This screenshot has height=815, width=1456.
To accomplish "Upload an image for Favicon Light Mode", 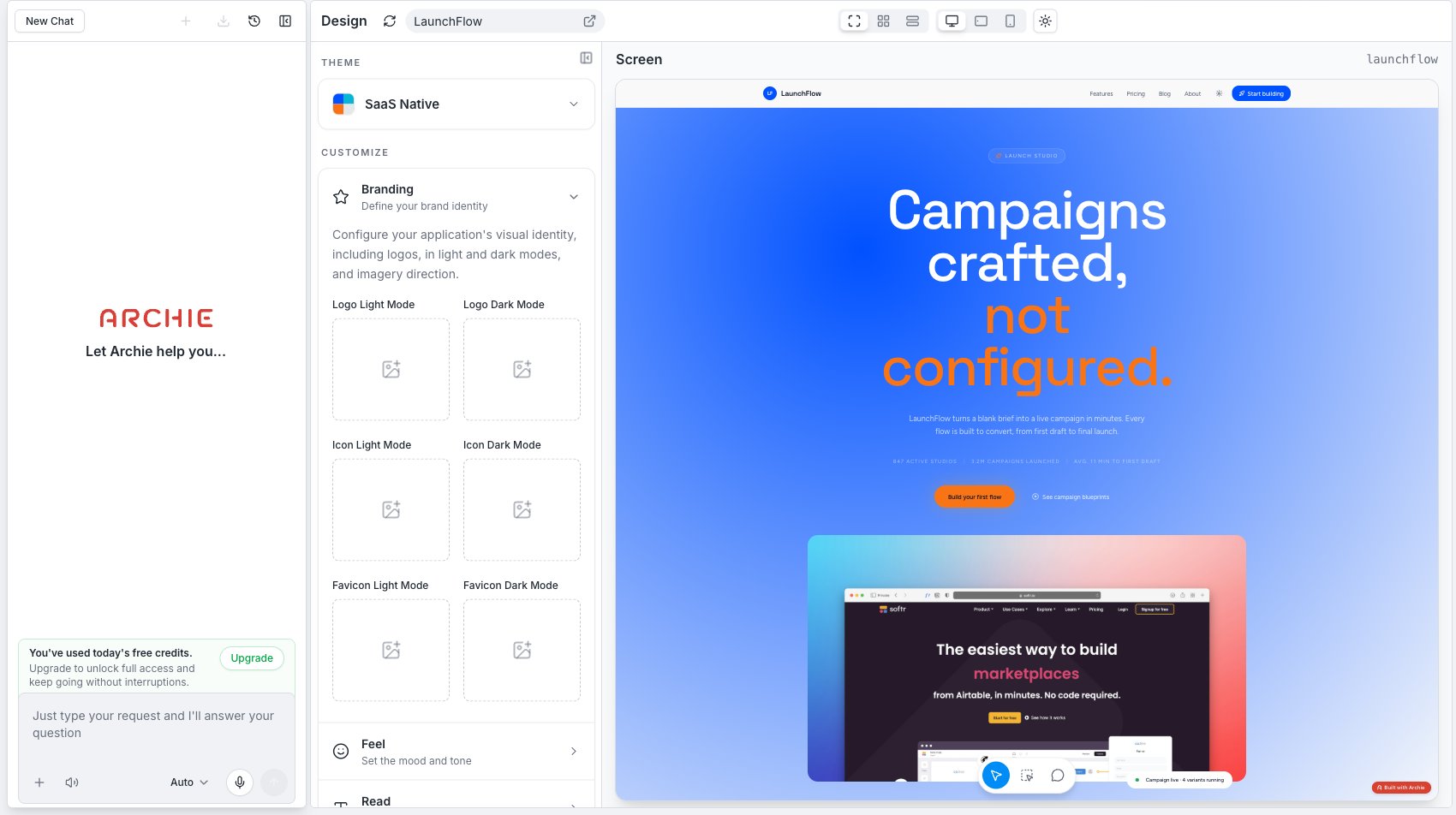I will coord(391,650).
